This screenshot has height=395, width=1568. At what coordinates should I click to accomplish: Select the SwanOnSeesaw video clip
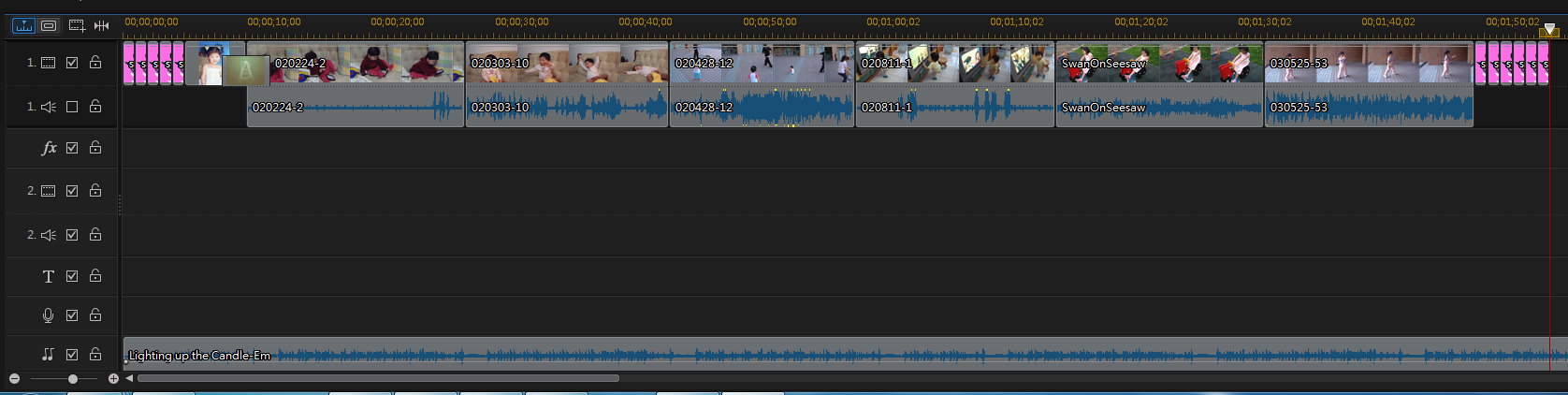[1159, 64]
